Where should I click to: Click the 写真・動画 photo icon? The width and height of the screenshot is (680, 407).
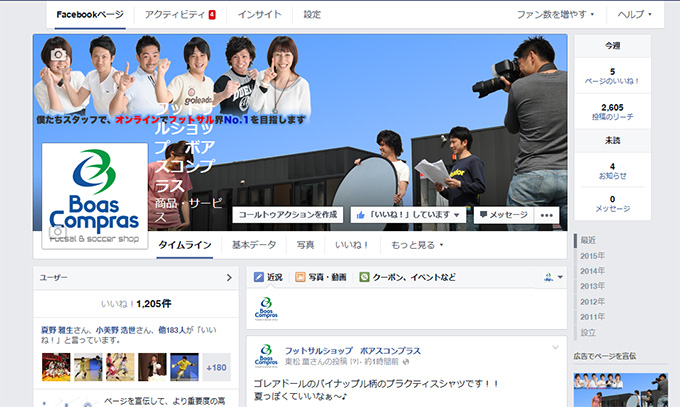click(x=300, y=277)
